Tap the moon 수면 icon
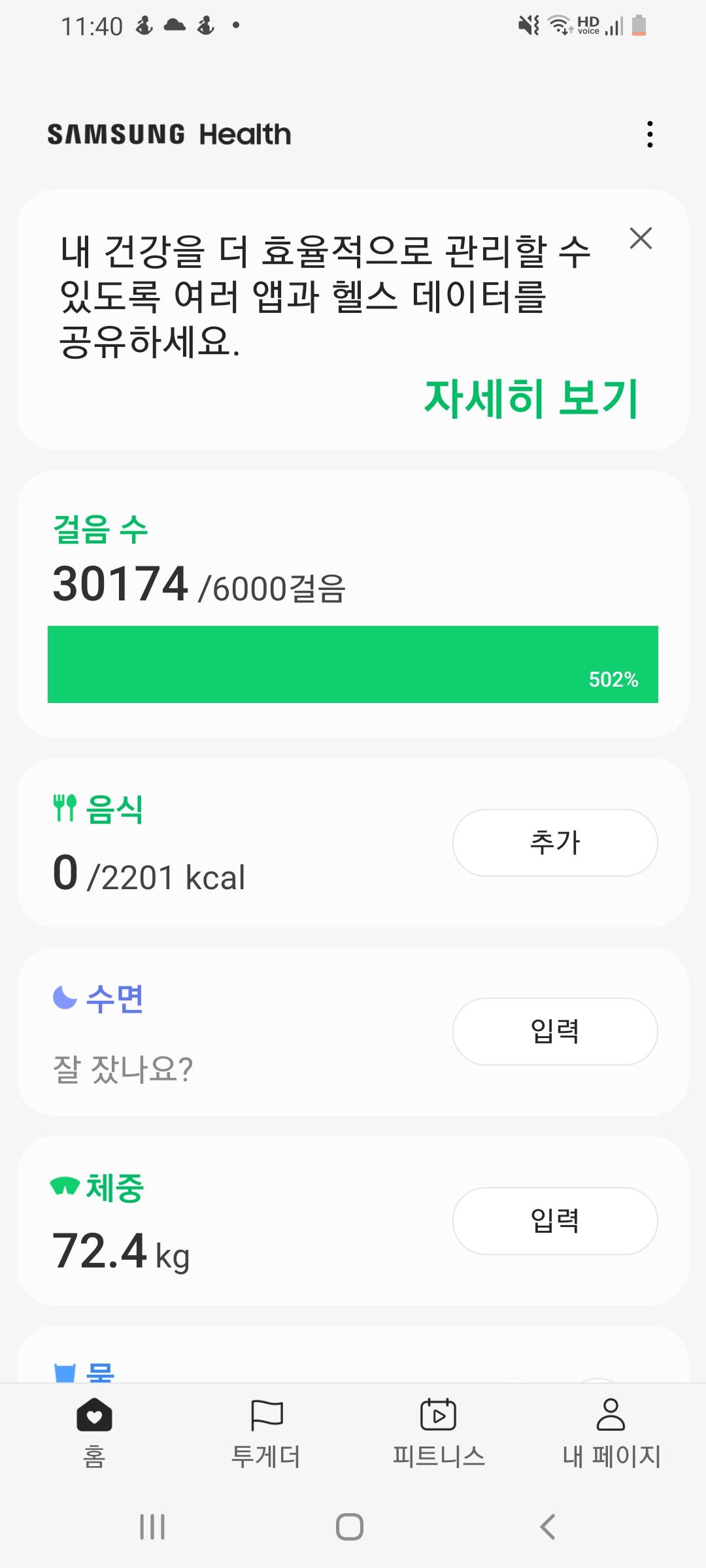706x1568 pixels. [65, 998]
